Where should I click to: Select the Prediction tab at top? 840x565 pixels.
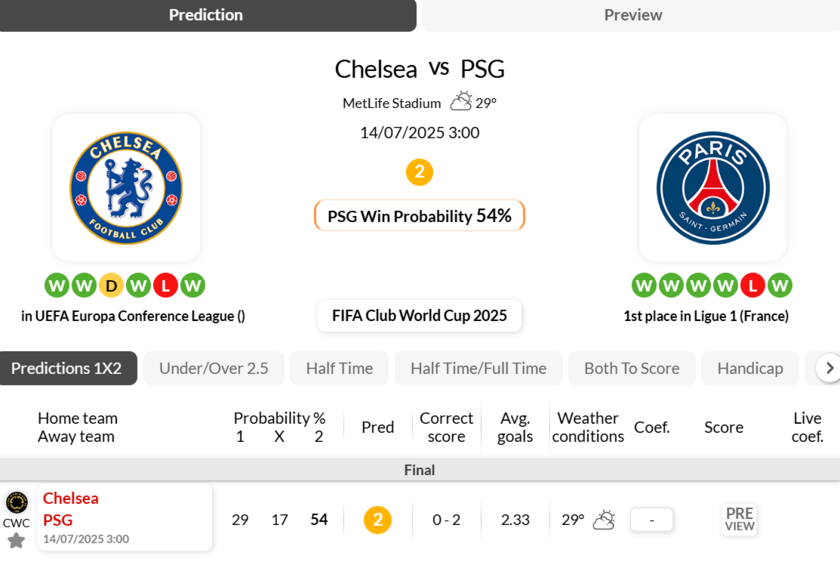(206, 15)
